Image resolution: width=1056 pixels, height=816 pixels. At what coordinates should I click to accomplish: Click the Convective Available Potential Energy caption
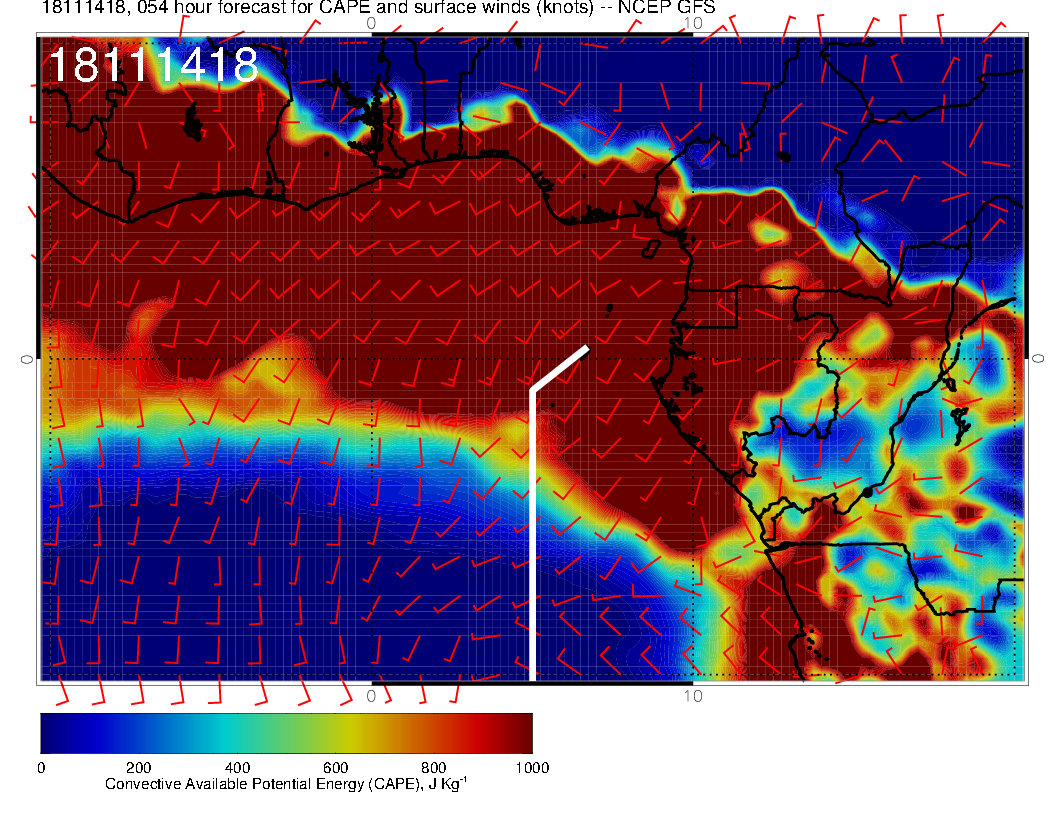(286, 785)
